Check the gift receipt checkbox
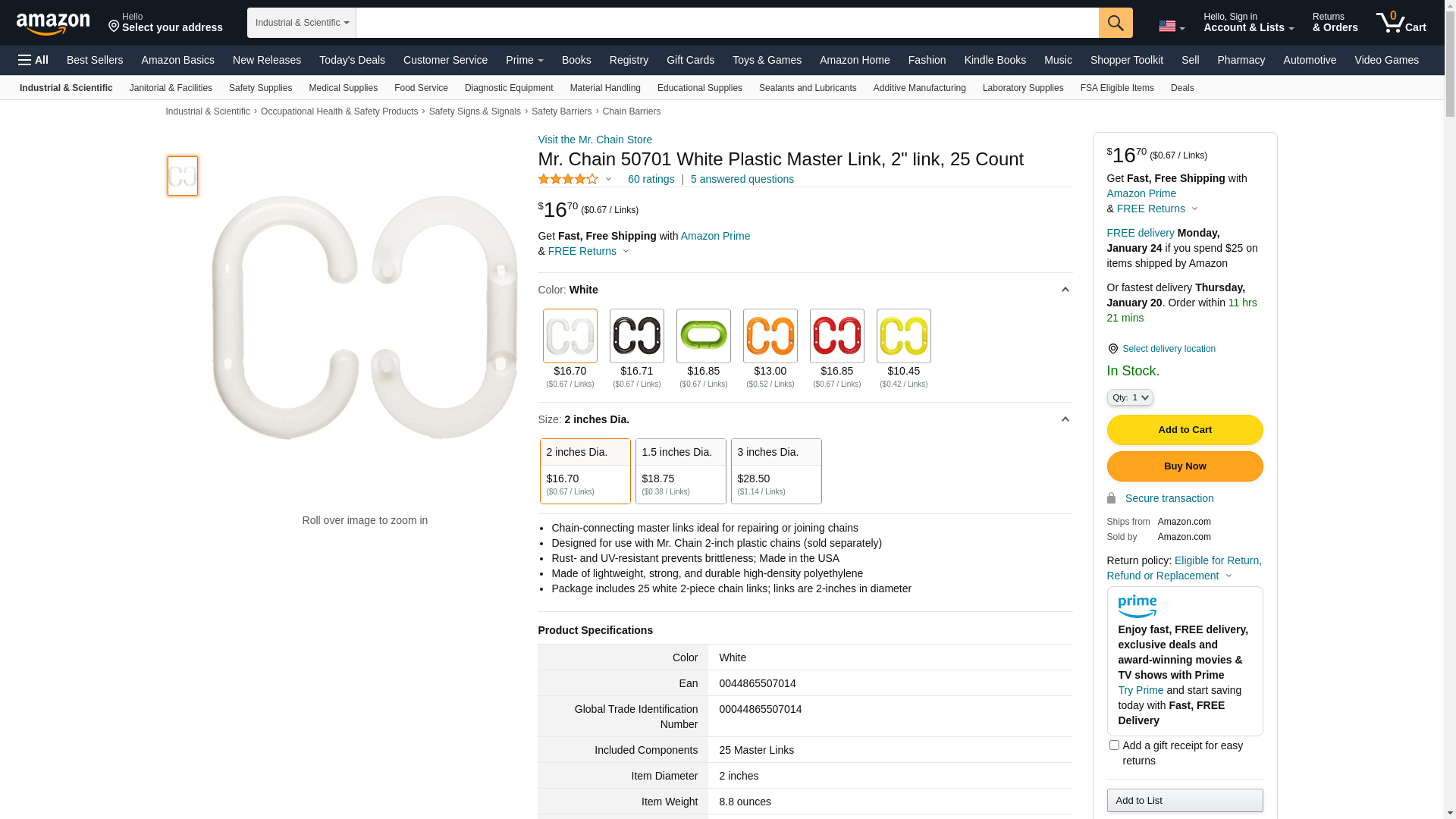Image resolution: width=1456 pixels, height=819 pixels. (x=1114, y=745)
